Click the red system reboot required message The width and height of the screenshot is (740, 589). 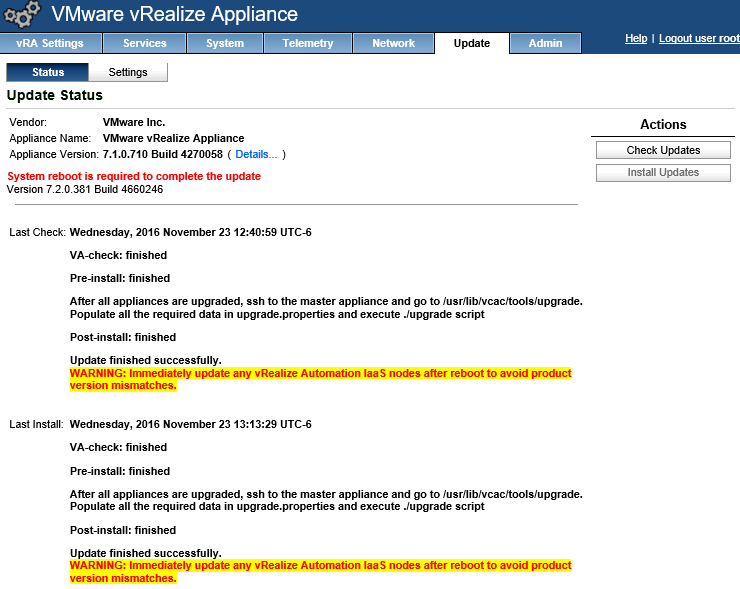coord(134,176)
